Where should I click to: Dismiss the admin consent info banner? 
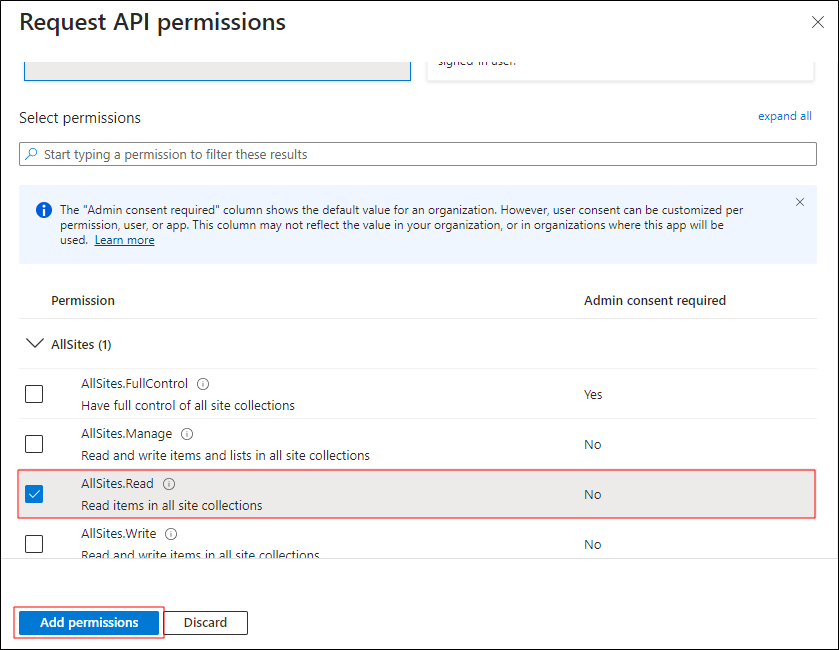point(800,202)
